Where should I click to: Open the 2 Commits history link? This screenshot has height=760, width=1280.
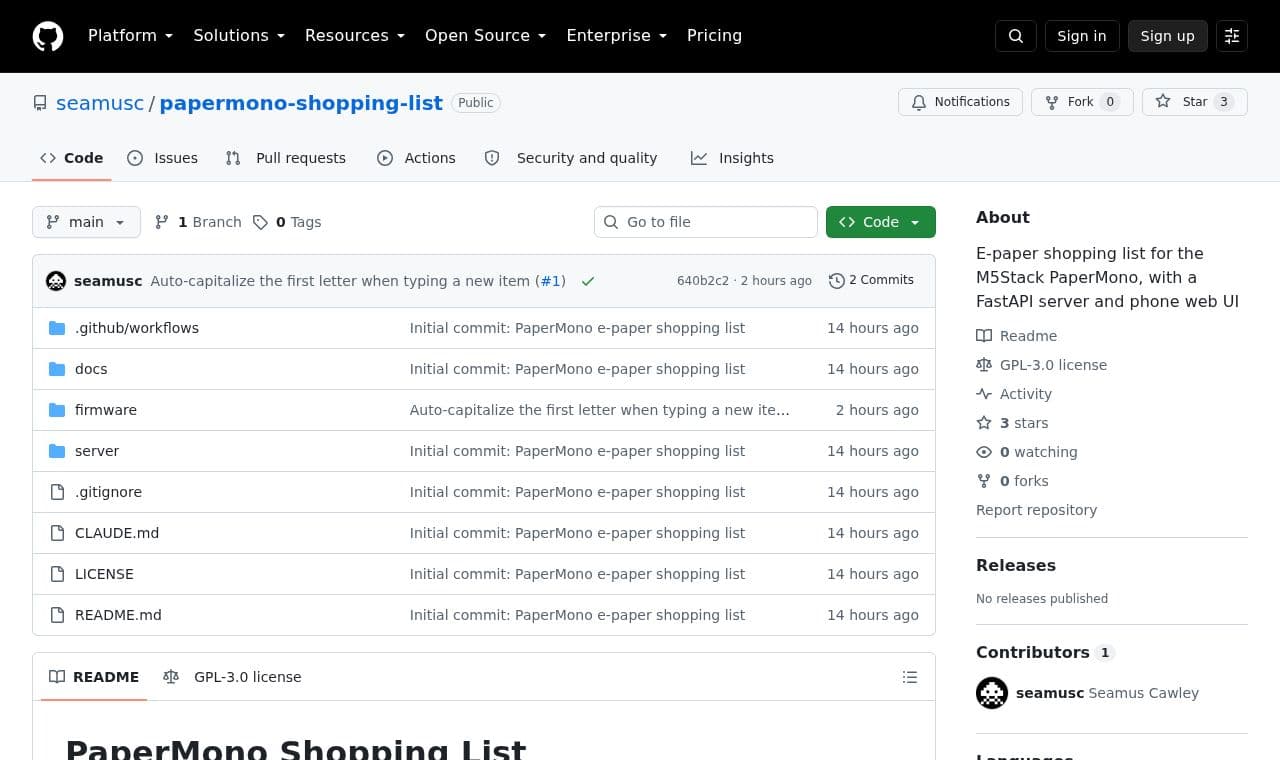click(871, 280)
